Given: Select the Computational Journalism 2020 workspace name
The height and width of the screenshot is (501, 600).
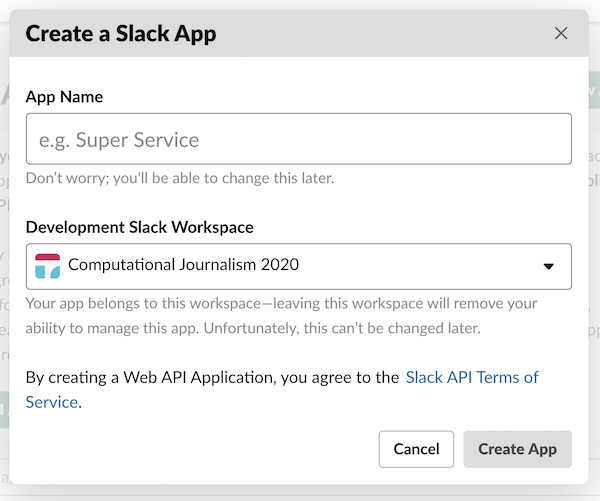Looking at the screenshot, I should point(183,266).
